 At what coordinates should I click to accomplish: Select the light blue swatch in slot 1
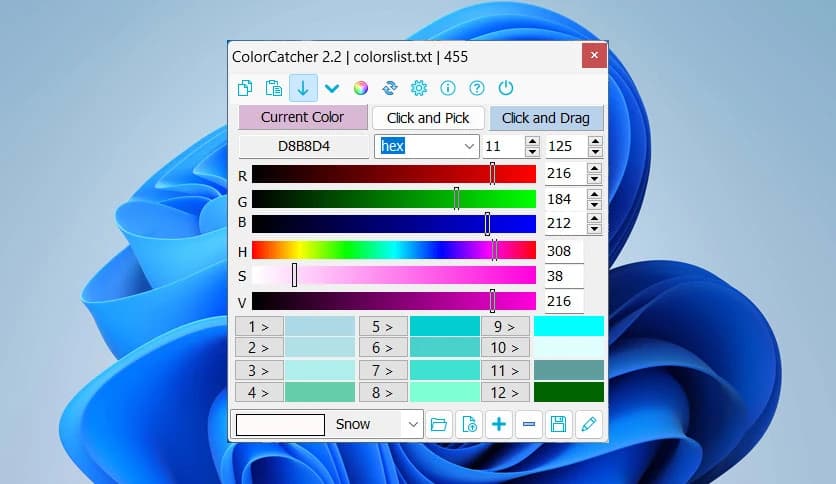pyautogui.click(x=320, y=326)
